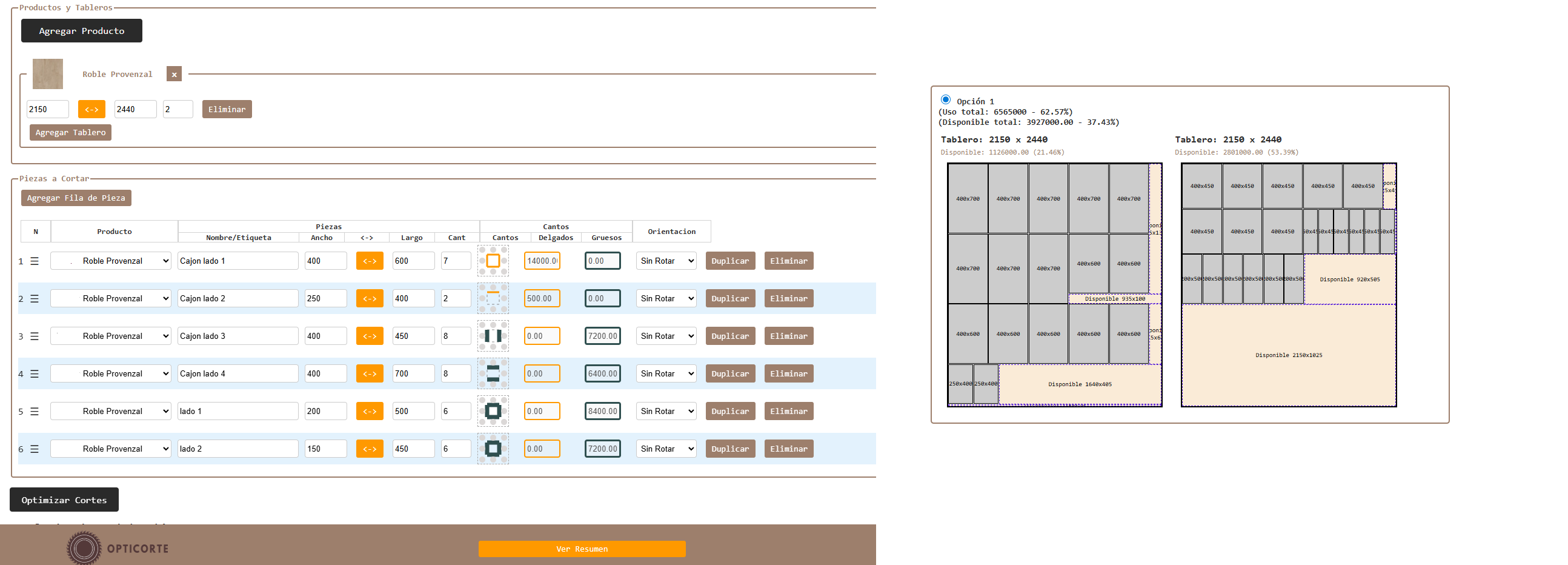Image resolution: width=1568 pixels, height=565 pixels.
Task: Click the Ver Resumen button
Action: pos(581,549)
